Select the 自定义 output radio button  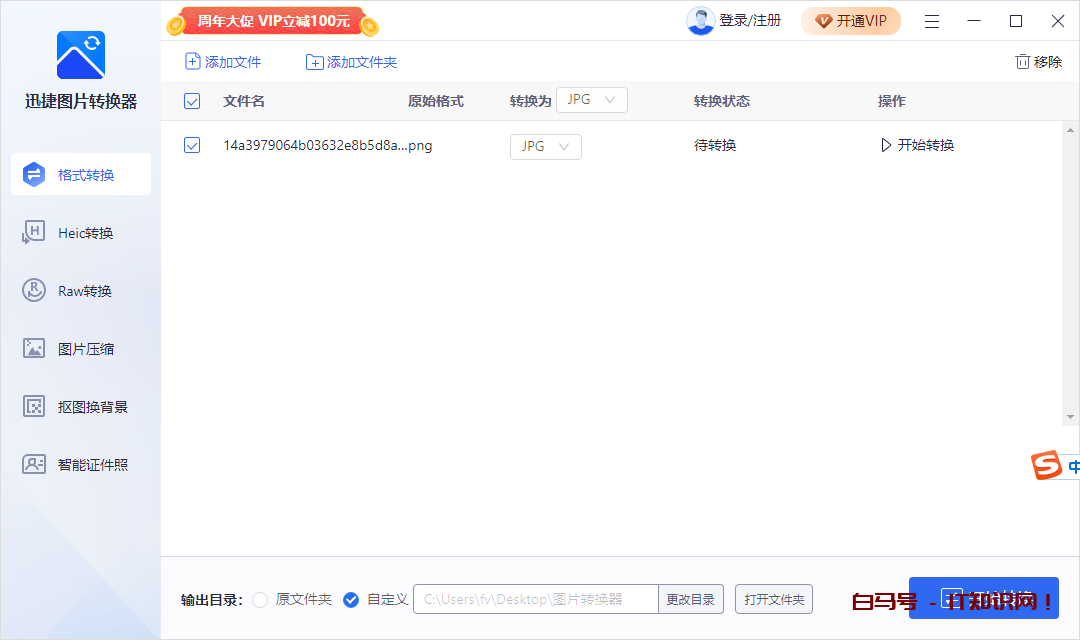tap(351, 600)
